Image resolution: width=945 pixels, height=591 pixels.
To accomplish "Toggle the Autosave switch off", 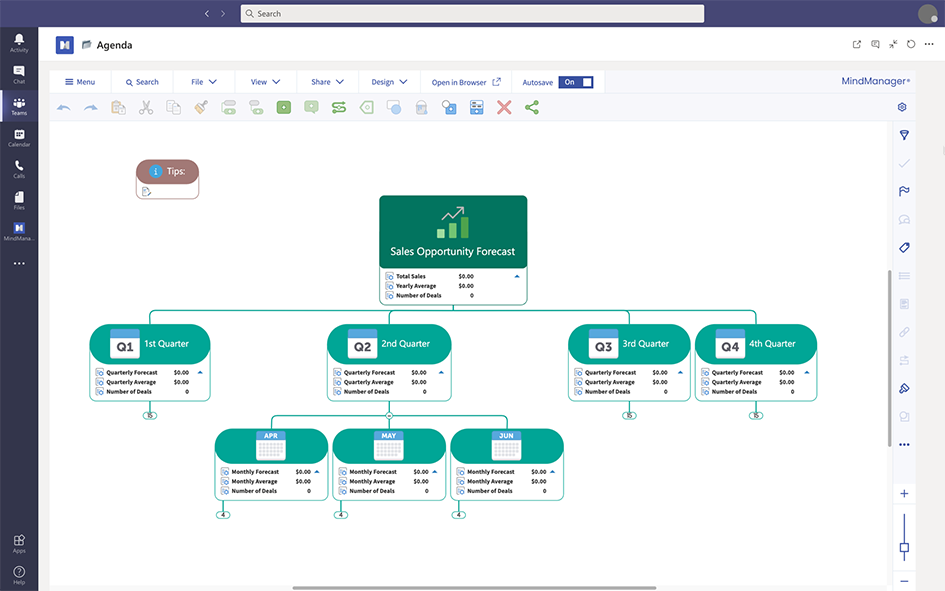I will click(576, 82).
